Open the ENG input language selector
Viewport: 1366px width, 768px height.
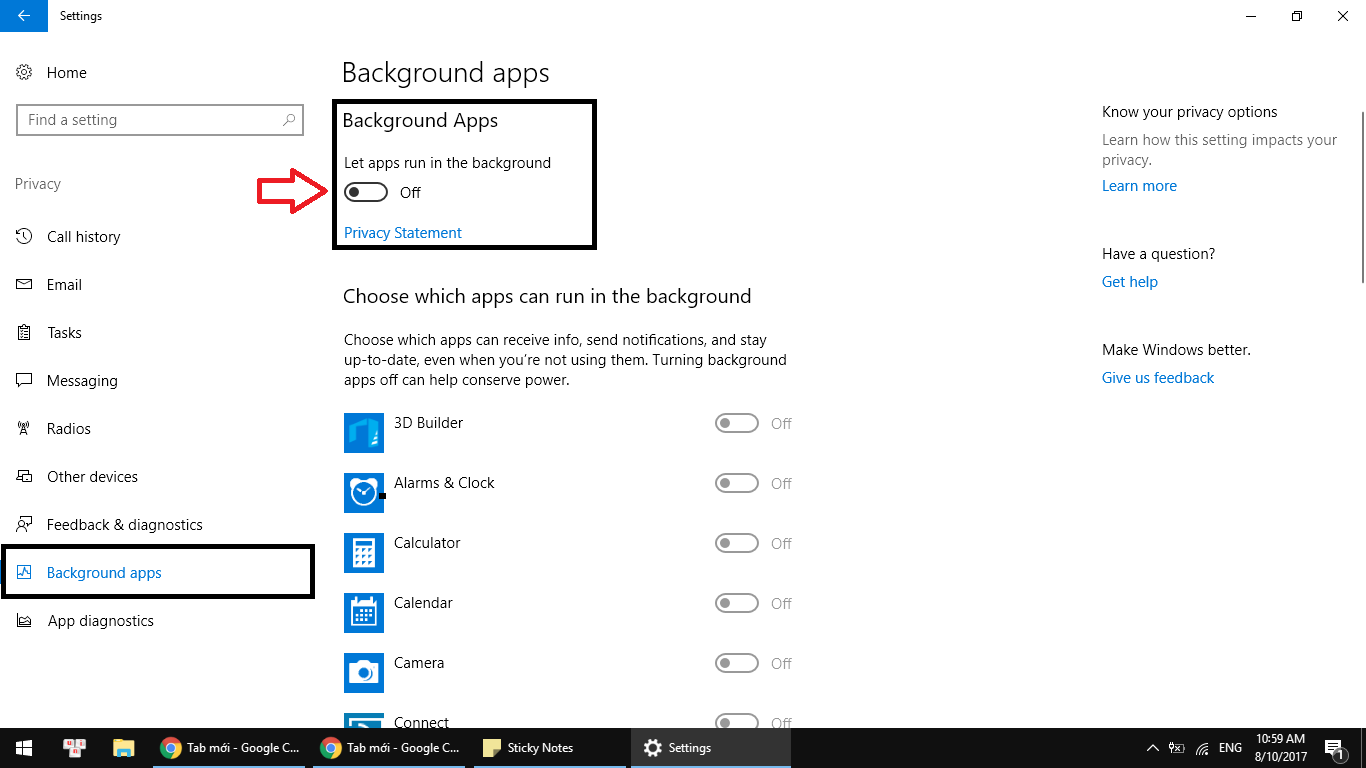coord(1230,748)
